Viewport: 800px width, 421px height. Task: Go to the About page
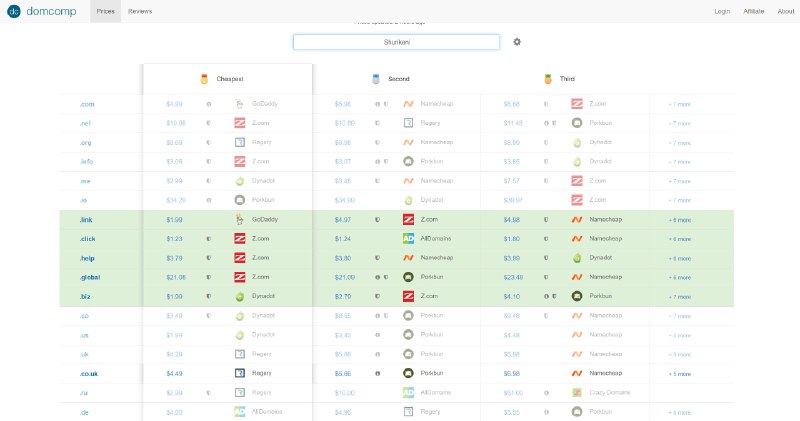pos(785,11)
